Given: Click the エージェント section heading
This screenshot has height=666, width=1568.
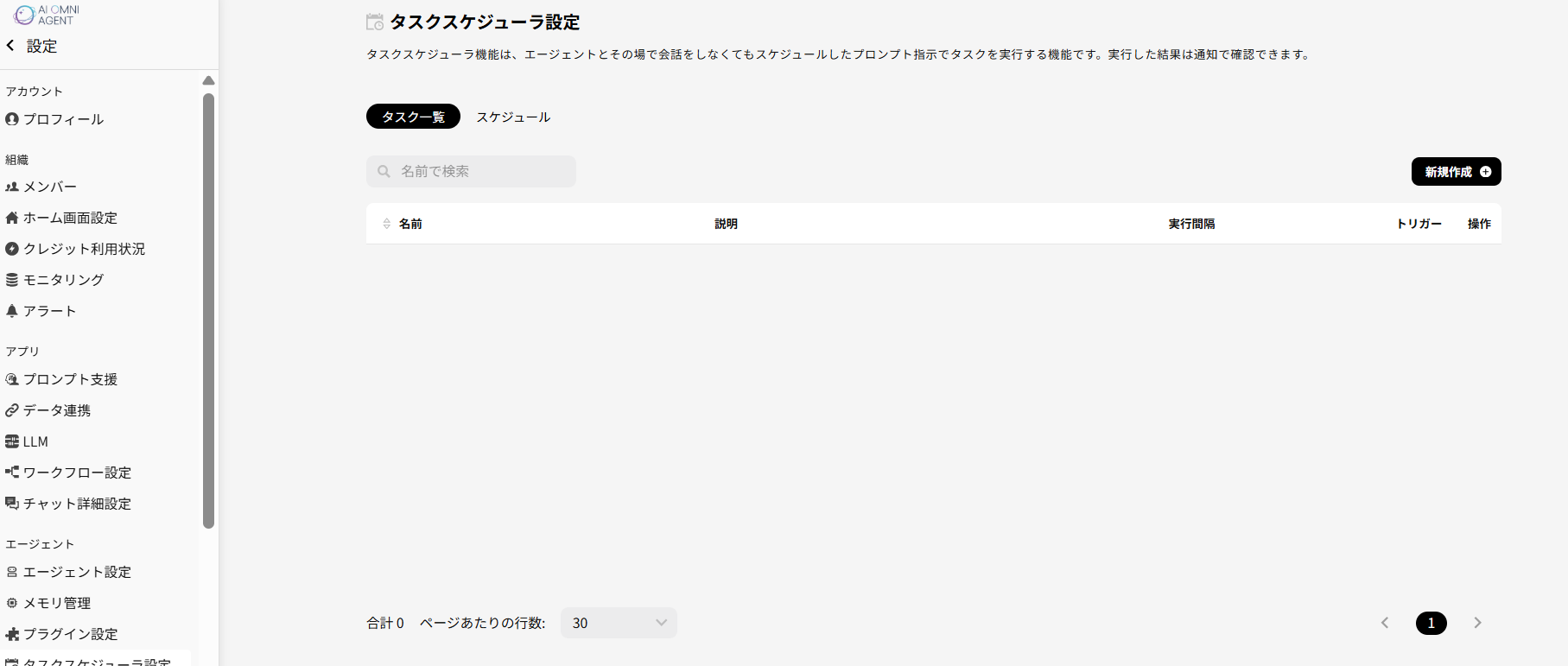Looking at the screenshot, I should tap(40, 544).
